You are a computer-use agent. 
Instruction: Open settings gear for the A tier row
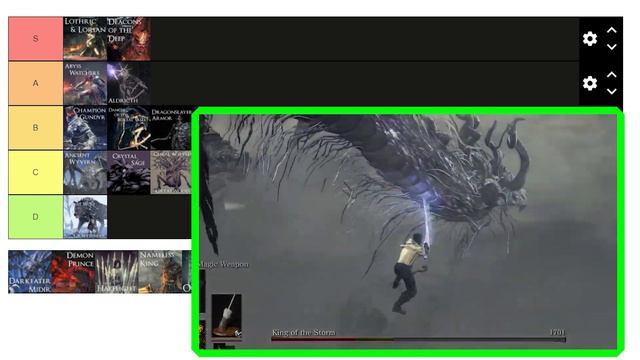[x=589, y=83]
